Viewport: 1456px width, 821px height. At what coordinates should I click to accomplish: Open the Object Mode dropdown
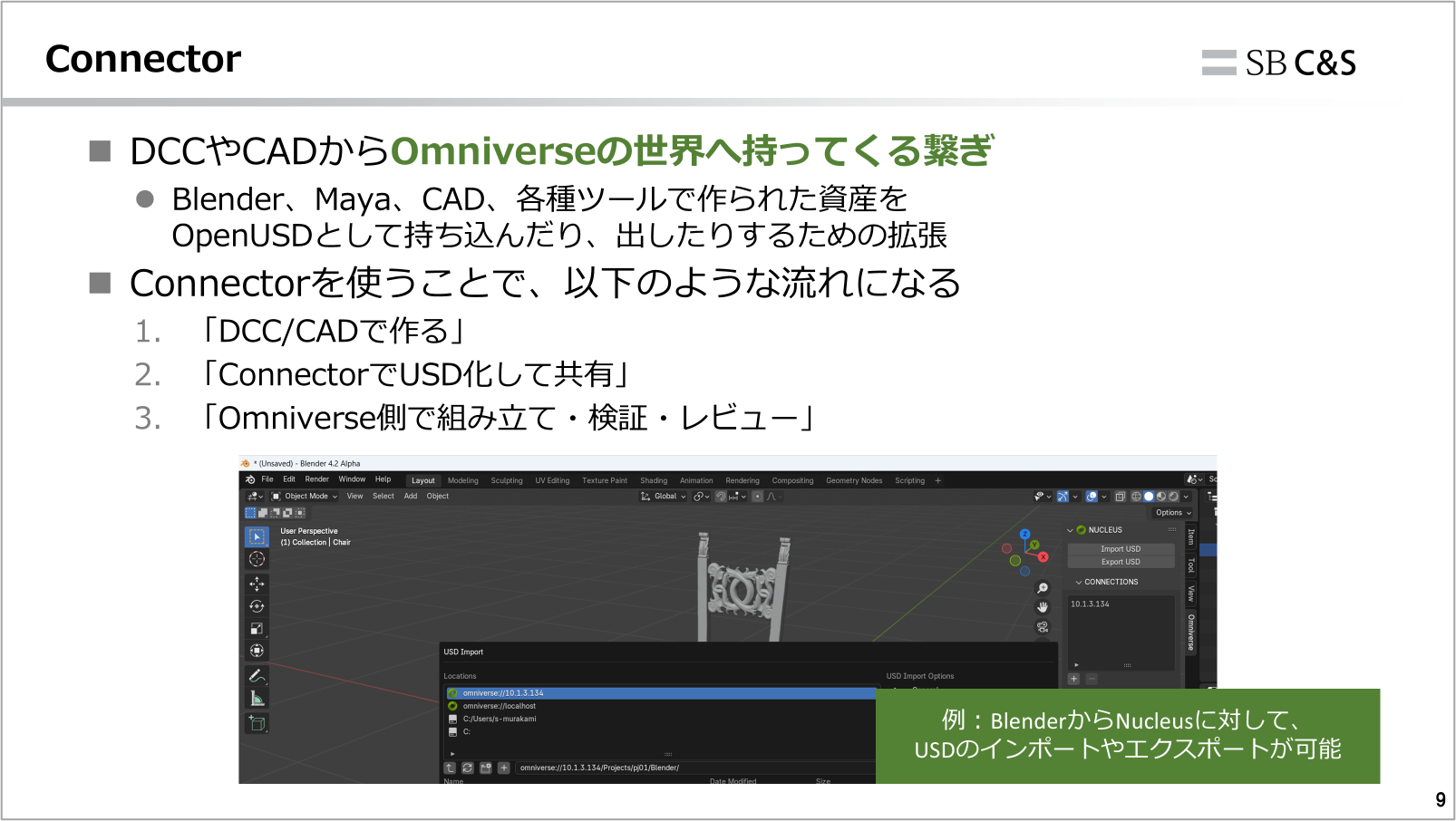(306, 496)
